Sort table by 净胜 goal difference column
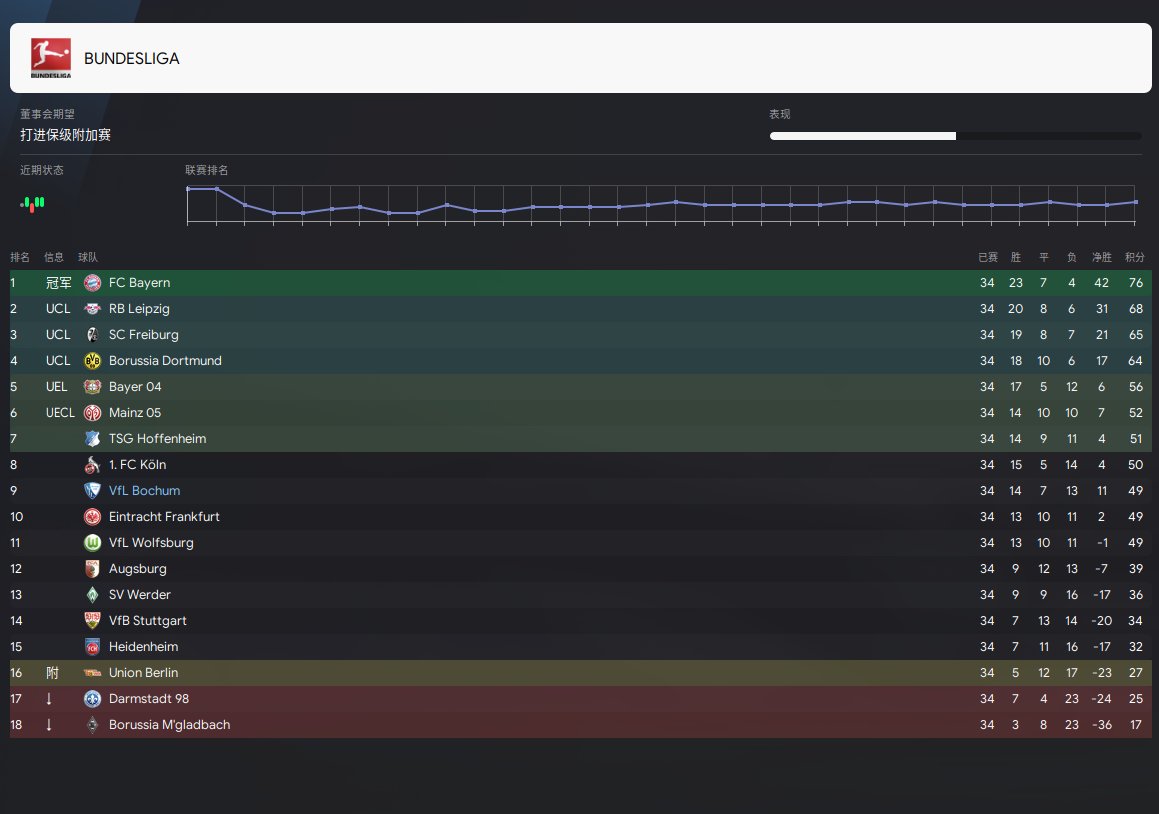The width and height of the screenshot is (1159, 814). [1101, 258]
